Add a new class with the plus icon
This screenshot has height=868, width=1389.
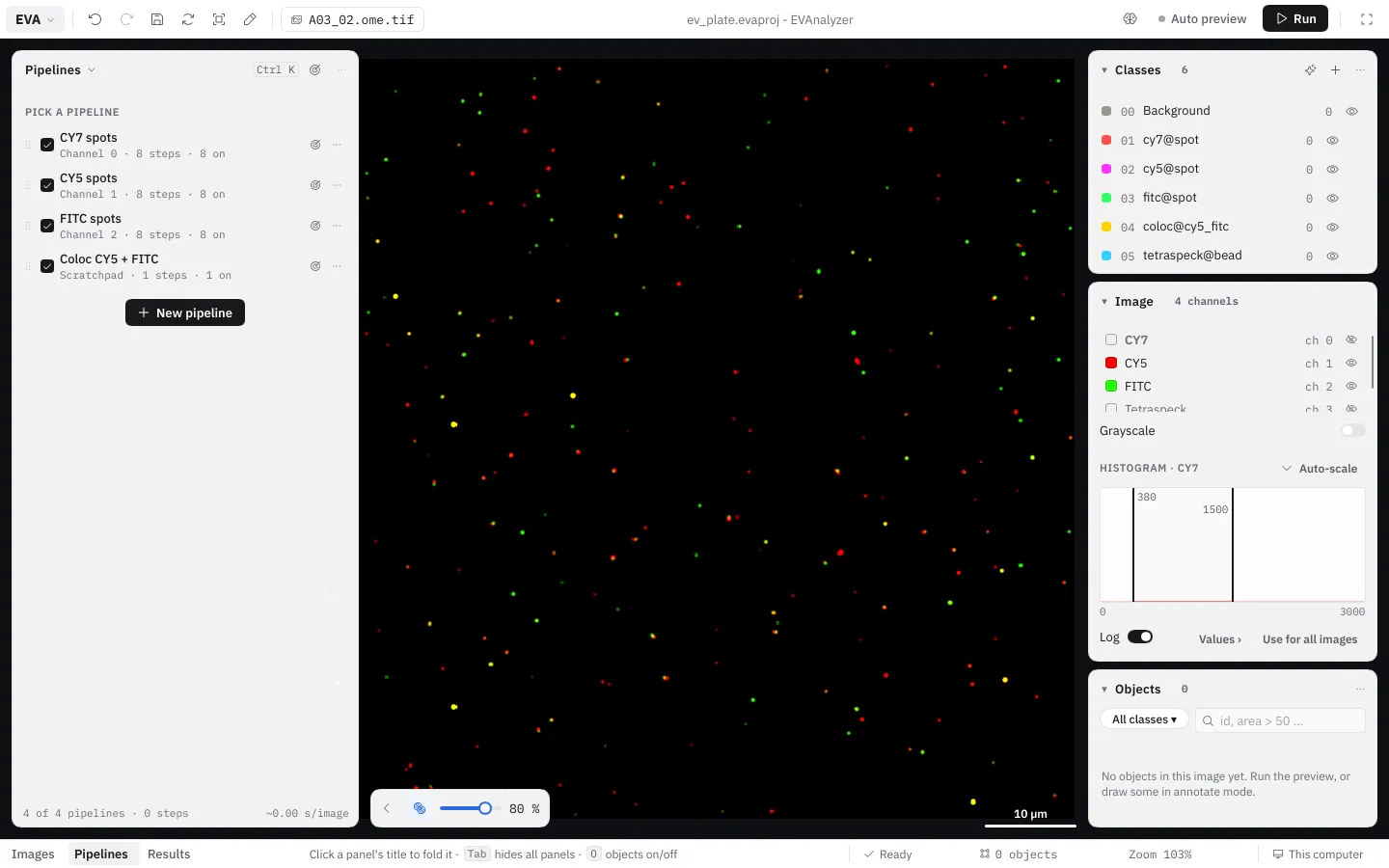pos(1335,70)
